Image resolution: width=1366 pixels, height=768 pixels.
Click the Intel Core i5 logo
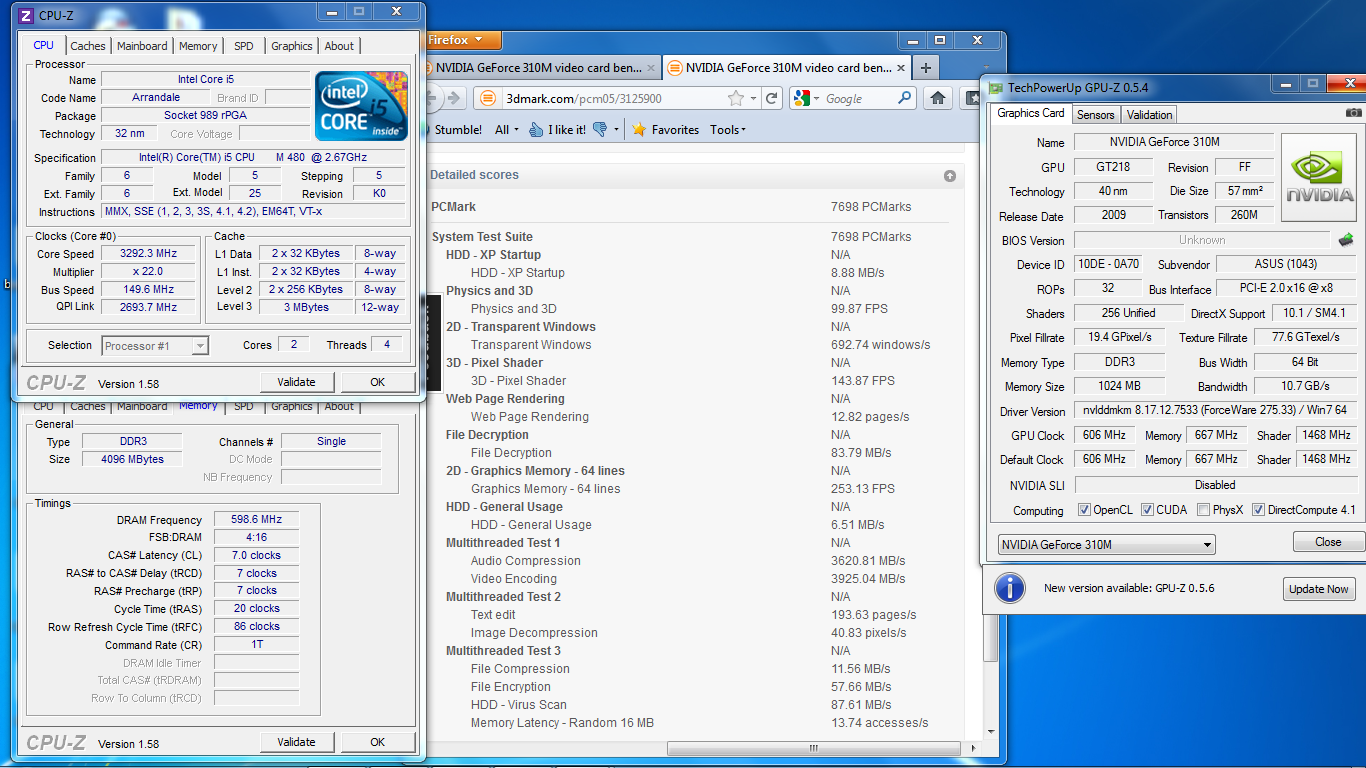pos(361,106)
